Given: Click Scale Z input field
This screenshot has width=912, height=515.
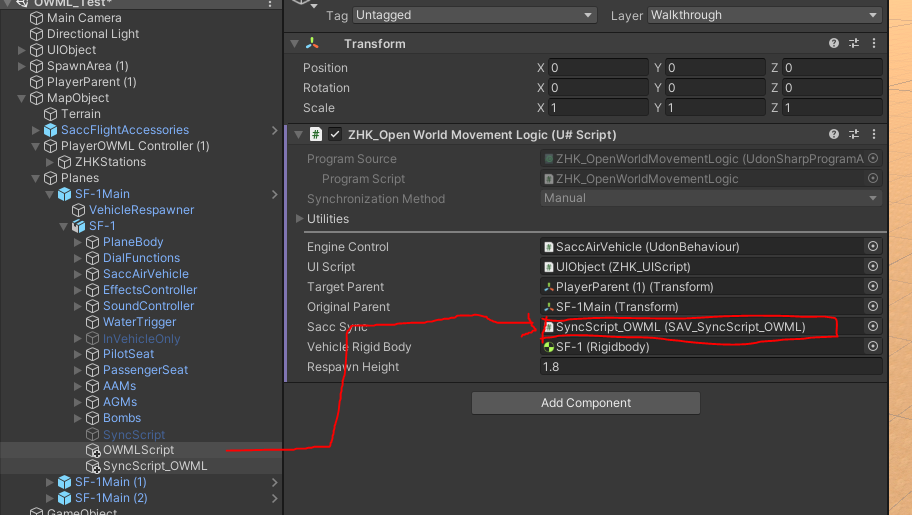Looking at the screenshot, I should pos(832,108).
